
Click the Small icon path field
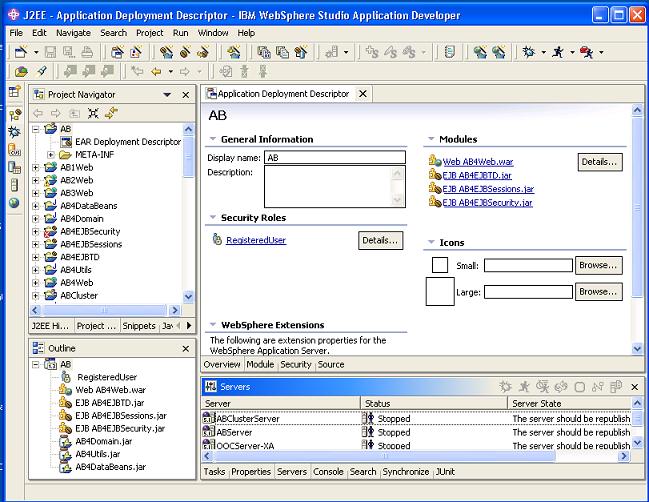click(x=528, y=265)
